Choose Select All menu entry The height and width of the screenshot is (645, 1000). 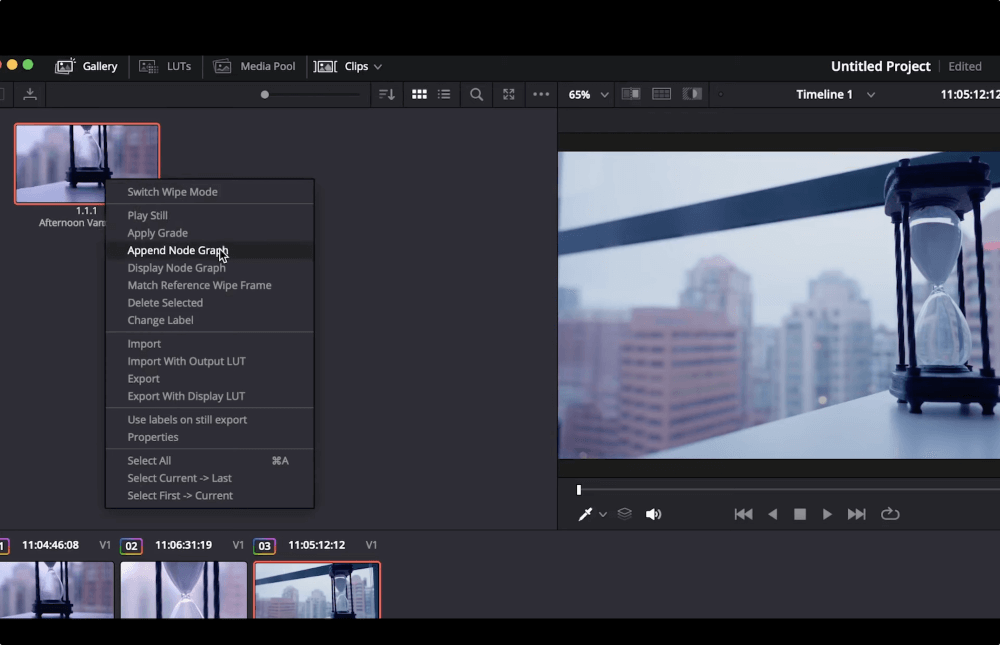[x=210, y=461]
